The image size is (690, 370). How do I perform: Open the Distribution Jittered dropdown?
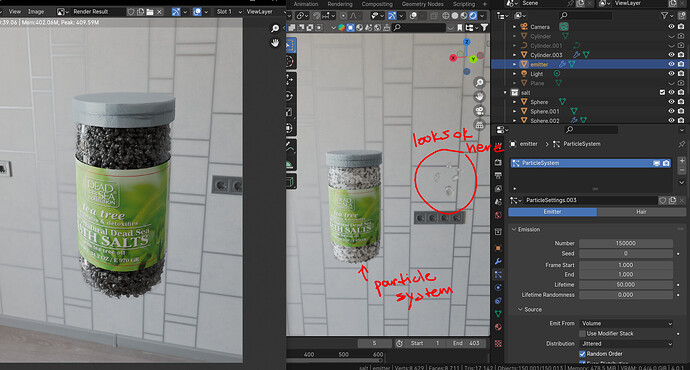click(x=626, y=344)
